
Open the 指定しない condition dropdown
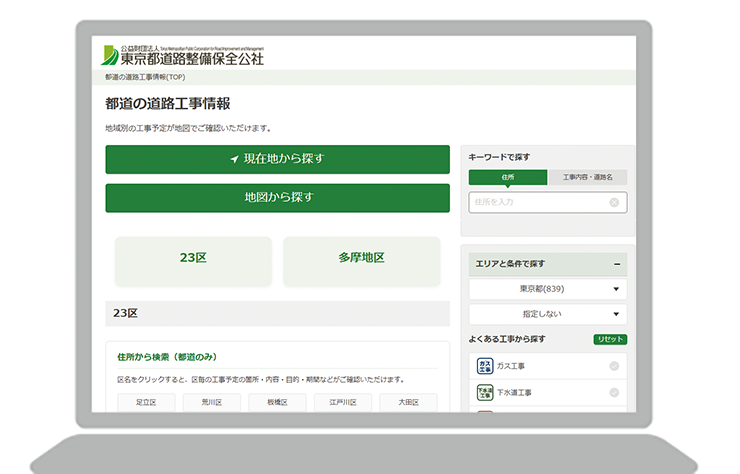(x=547, y=314)
